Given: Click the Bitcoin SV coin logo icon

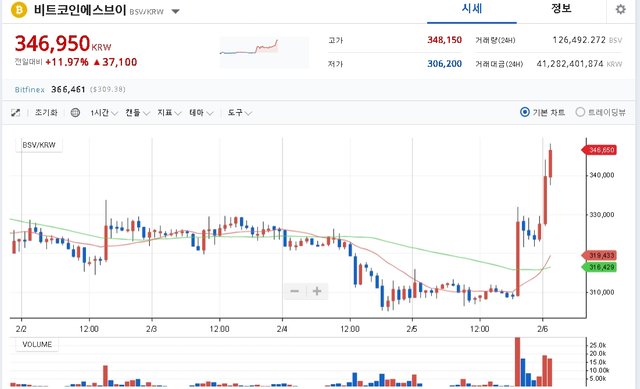Looking at the screenshot, I should 19,10.
